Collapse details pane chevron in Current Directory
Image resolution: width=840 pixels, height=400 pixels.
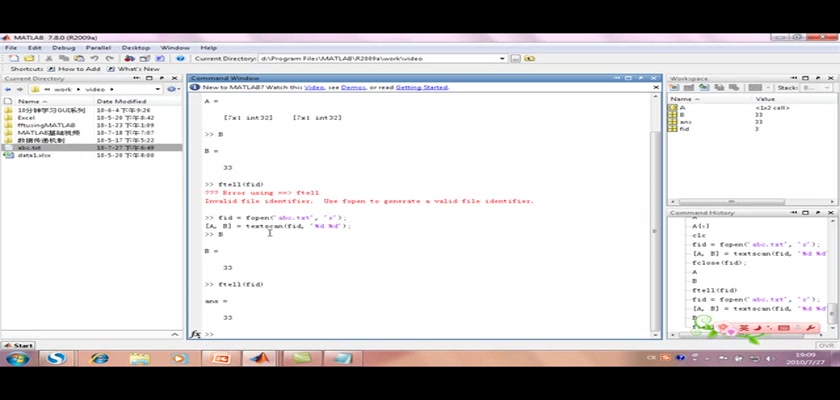coord(175,334)
